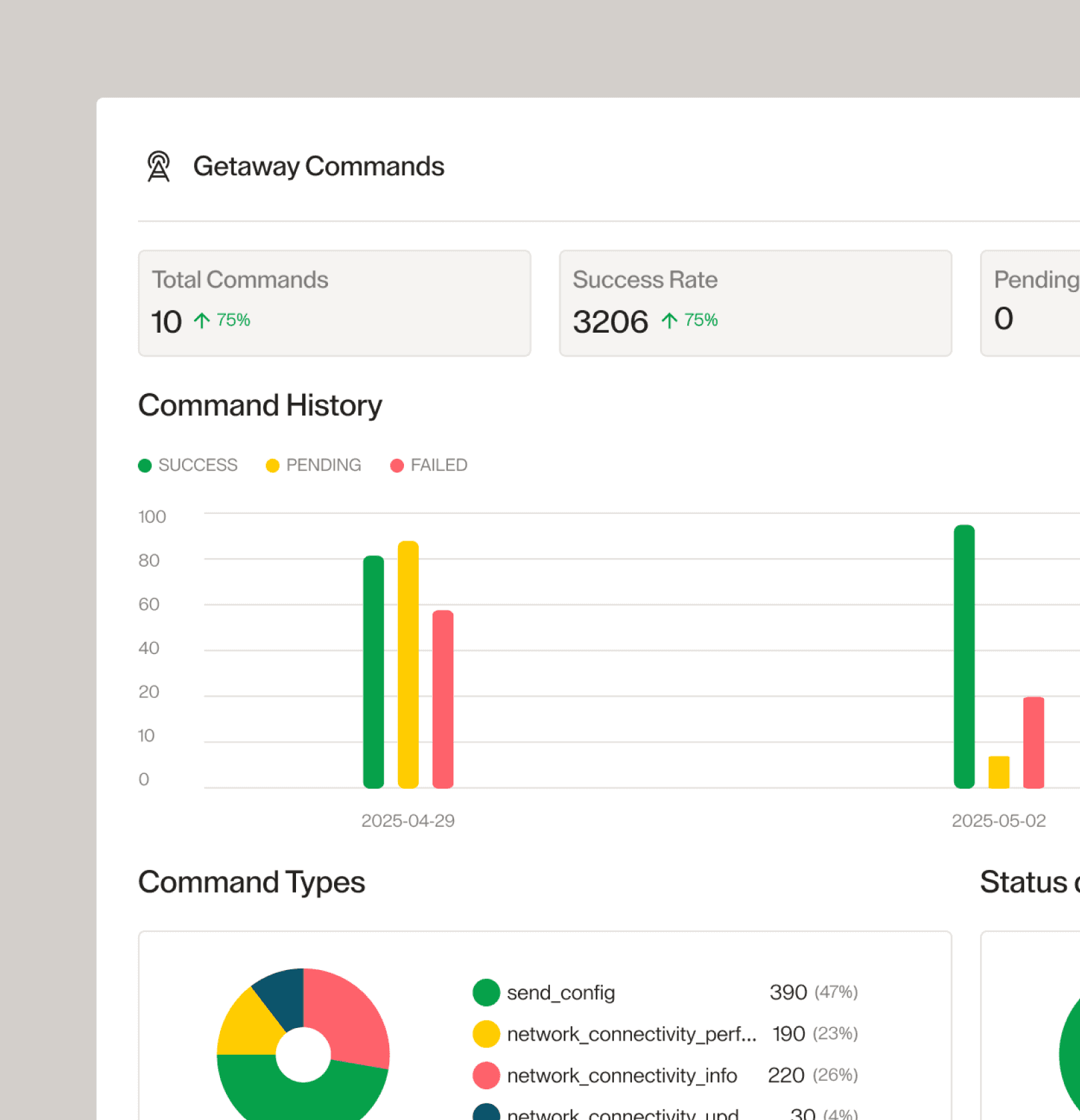Screen dimensions: 1080x1120
Task: Select the network_connectivity_info legend label
Action: tap(622, 1075)
